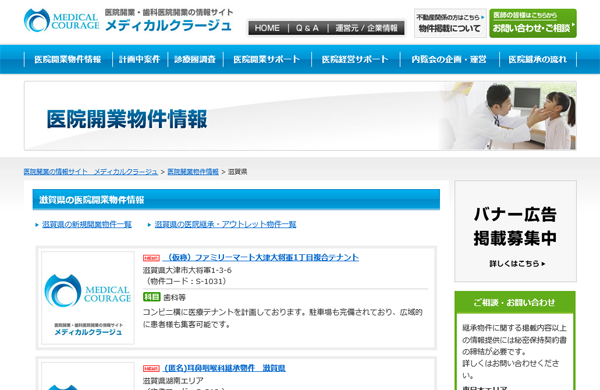Click the 滋賀県の医院開業物件情報 section heading
The image size is (600, 390).
point(236,200)
